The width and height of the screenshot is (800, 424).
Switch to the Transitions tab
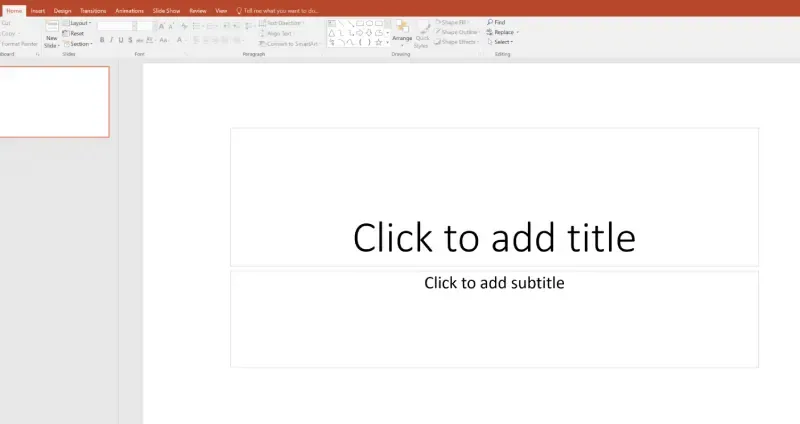coord(93,11)
